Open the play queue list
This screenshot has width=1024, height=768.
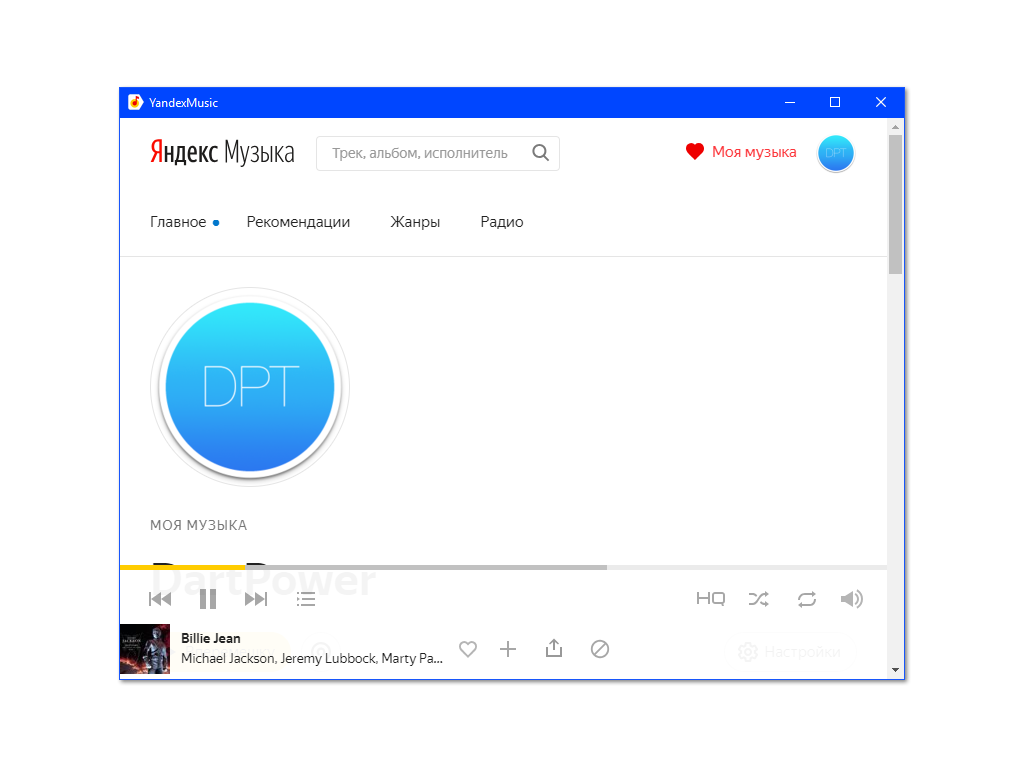tap(306, 599)
